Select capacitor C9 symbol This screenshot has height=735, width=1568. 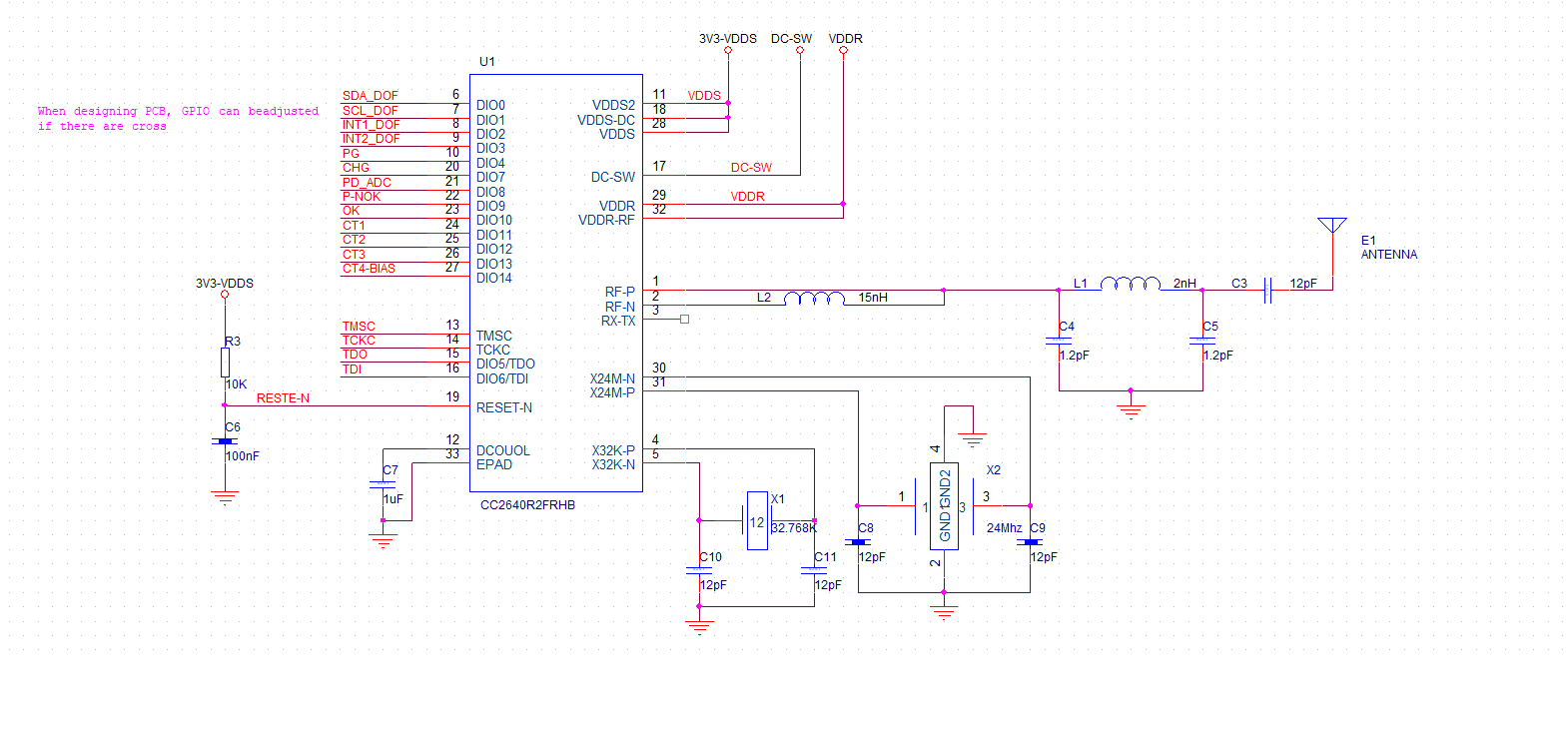pyautogui.click(x=1030, y=542)
